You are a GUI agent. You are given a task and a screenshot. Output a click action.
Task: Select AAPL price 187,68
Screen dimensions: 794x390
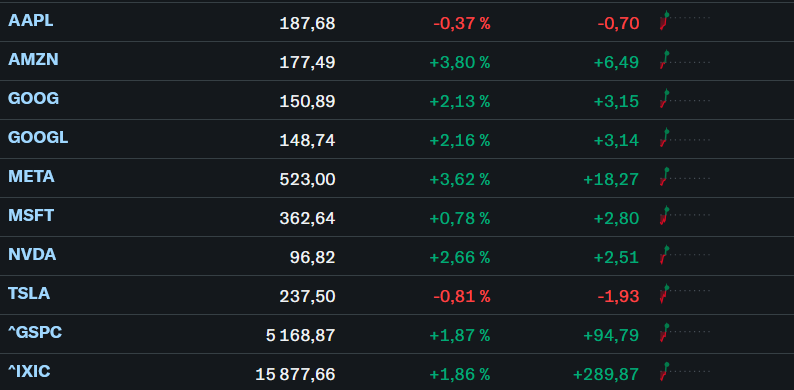[x=307, y=23]
